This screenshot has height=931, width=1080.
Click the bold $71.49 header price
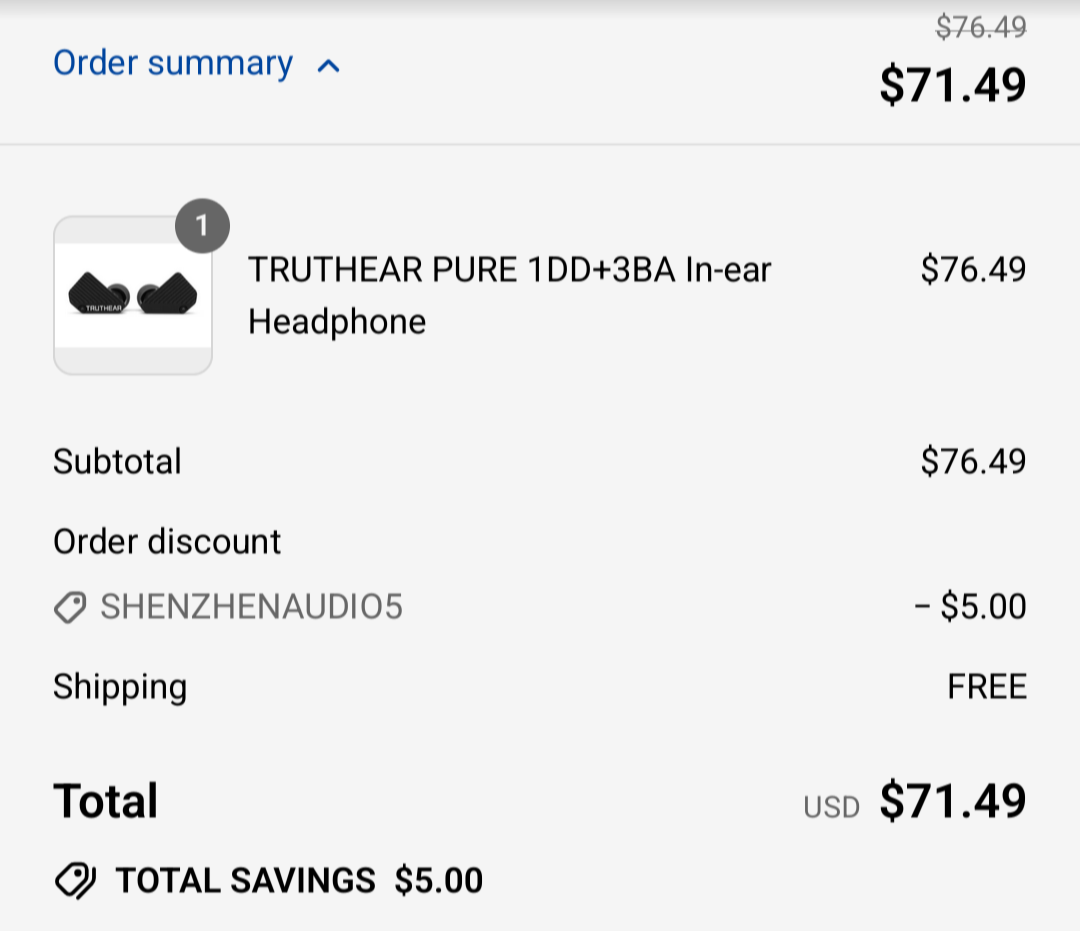tap(952, 84)
